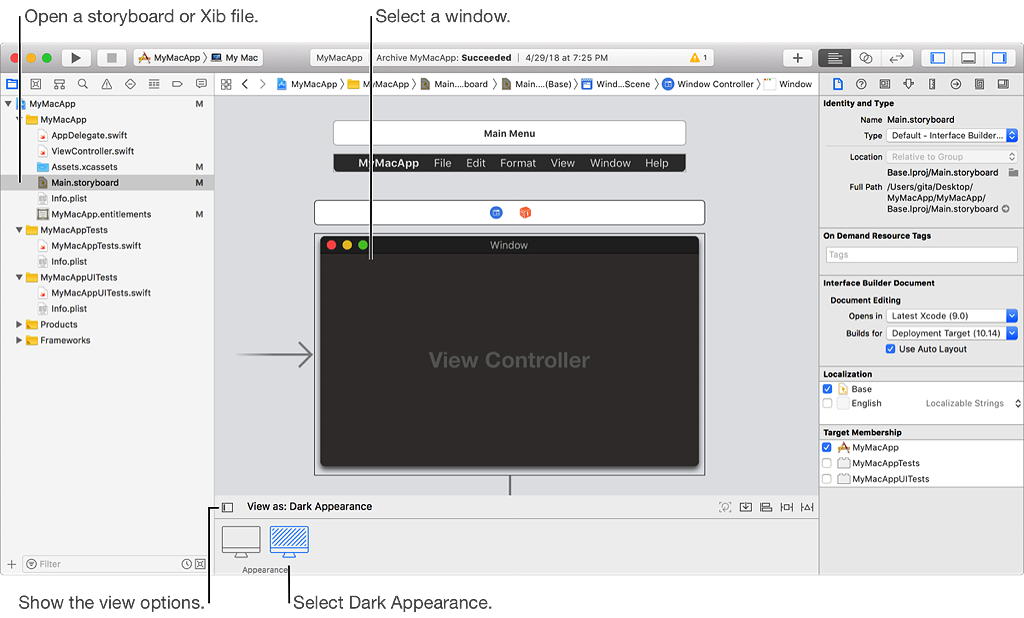Go forward in editor history
Screen dimensions: 1024x618
(x=263, y=84)
